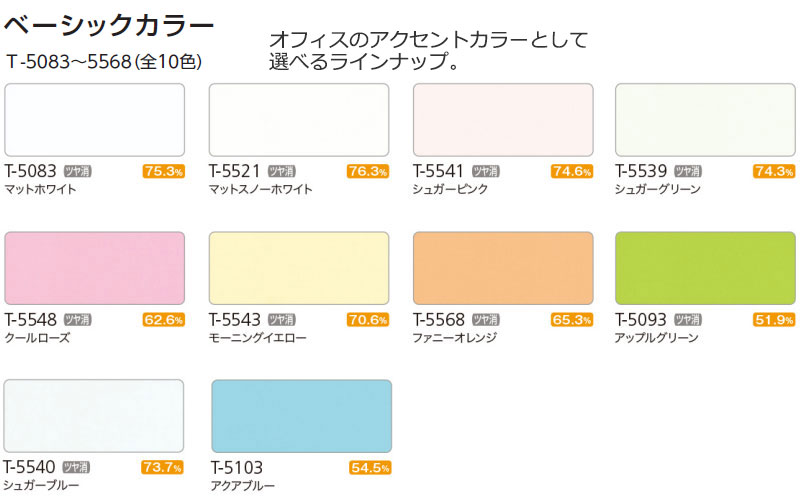Click the ツヤ消 badge beside T-5093
Viewport: 800px width, 500px height.
coord(688,320)
